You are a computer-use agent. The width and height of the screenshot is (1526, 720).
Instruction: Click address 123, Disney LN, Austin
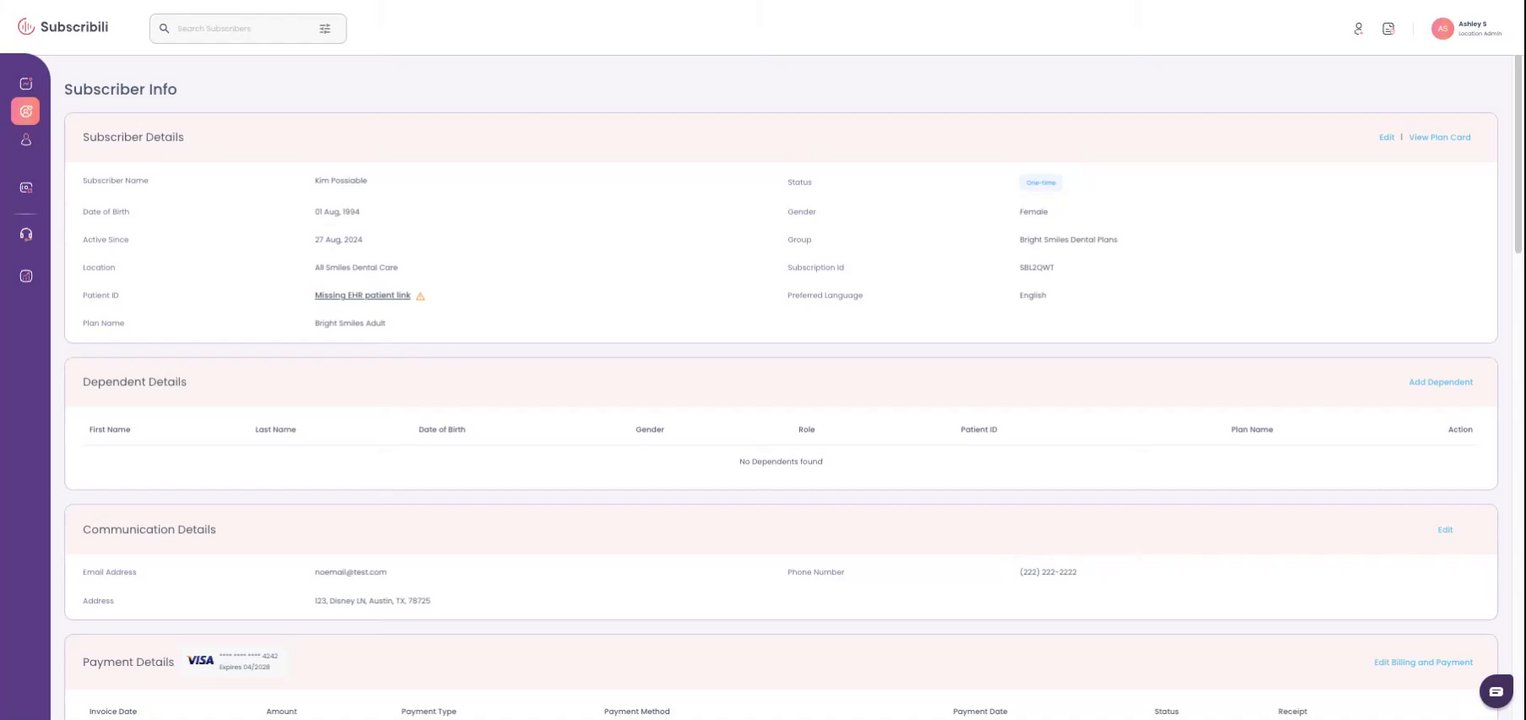[372, 601]
